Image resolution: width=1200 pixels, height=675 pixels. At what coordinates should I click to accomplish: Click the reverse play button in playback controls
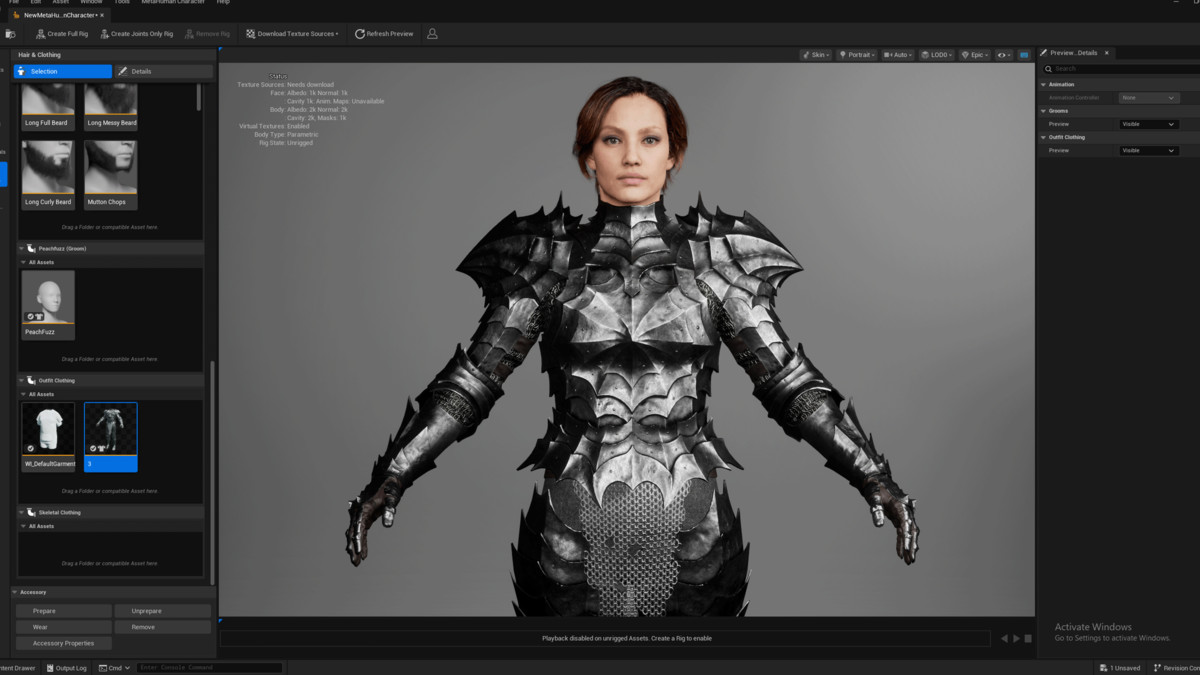(1005, 638)
